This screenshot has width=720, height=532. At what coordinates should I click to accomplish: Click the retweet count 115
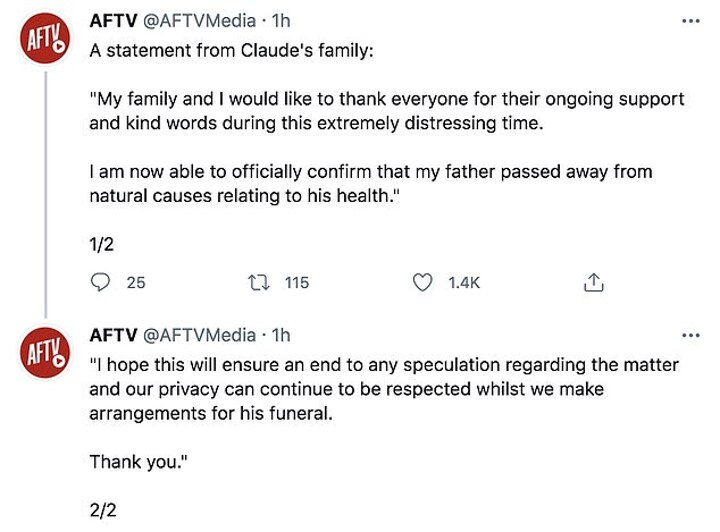point(297,283)
